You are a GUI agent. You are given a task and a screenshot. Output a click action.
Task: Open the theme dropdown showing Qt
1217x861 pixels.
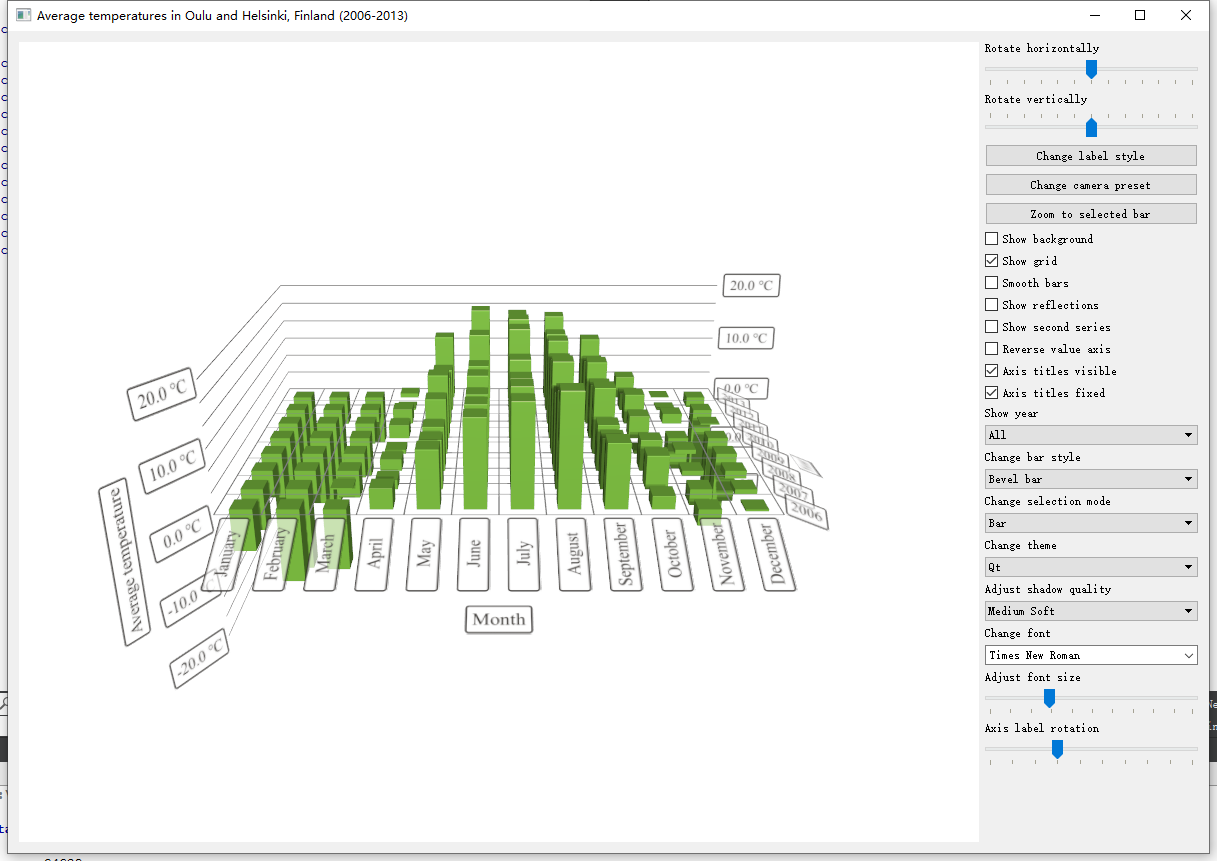coord(1091,567)
